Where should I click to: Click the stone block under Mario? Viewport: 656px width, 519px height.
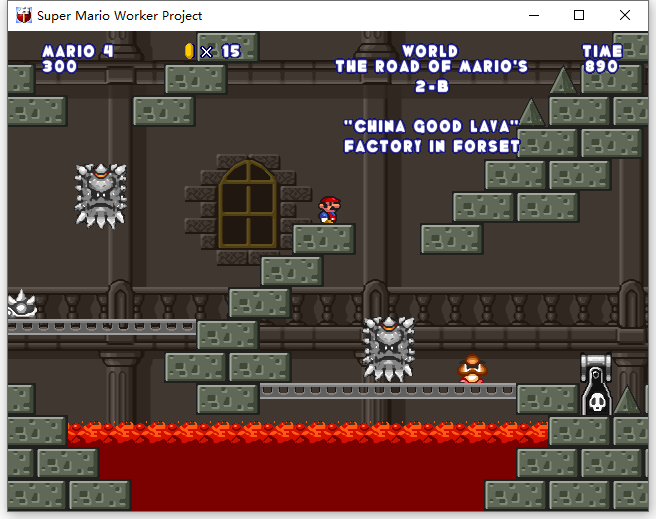click(324, 239)
